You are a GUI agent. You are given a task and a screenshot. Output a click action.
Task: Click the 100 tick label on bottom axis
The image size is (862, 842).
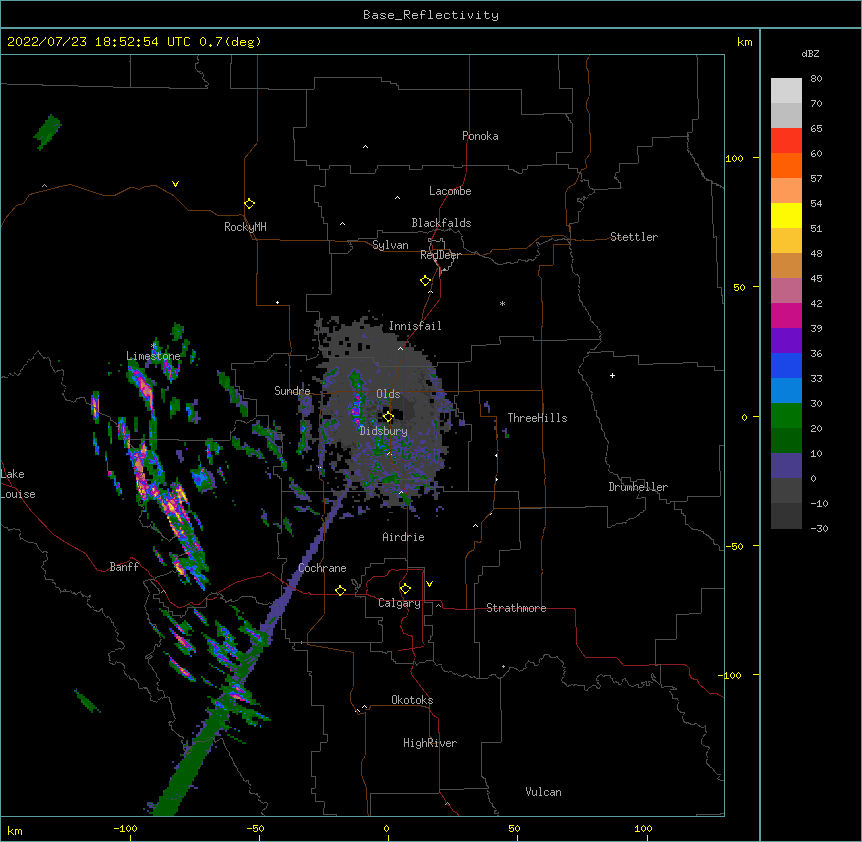coord(643,828)
